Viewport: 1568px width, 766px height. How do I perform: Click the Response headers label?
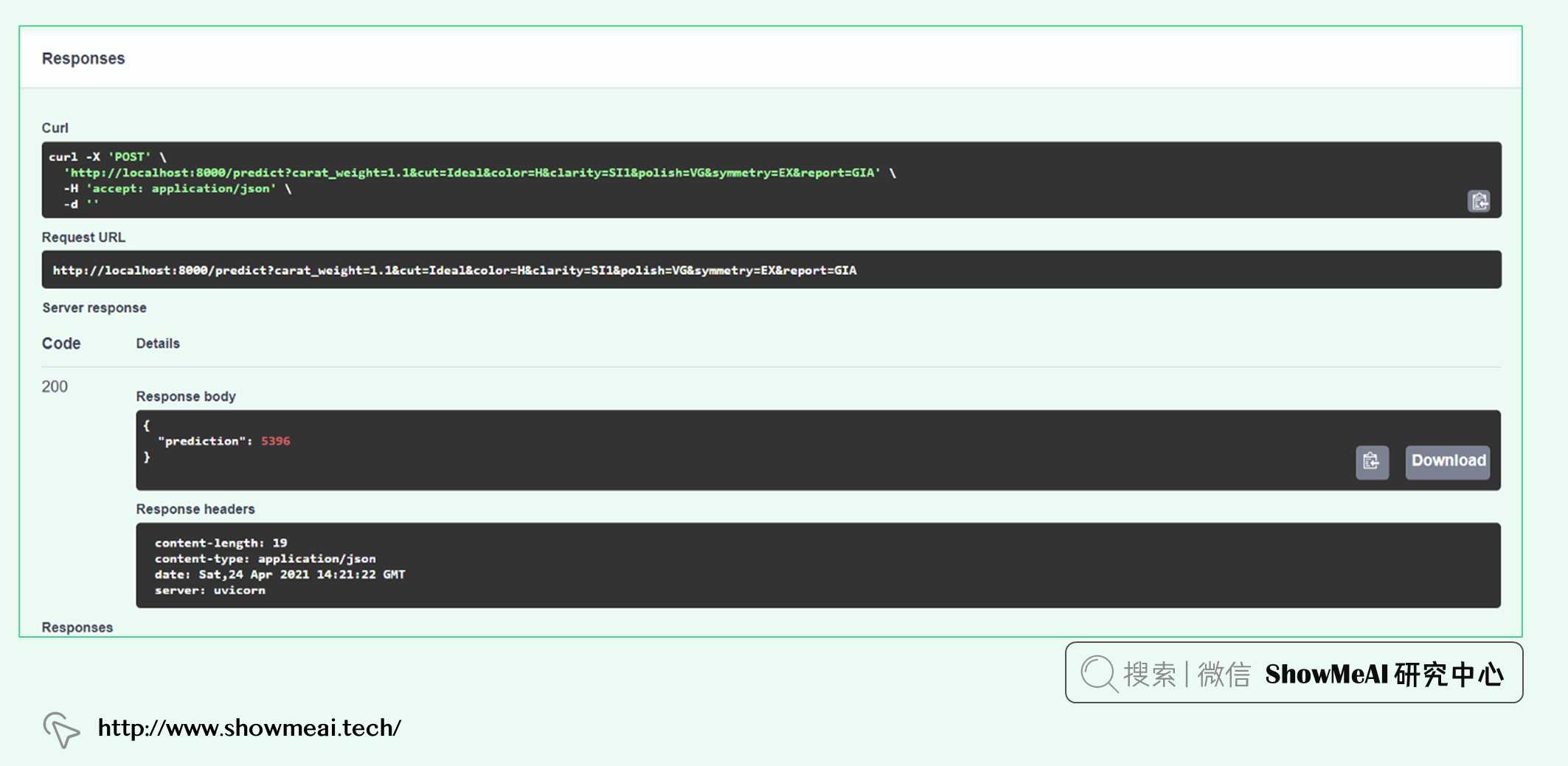point(195,509)
